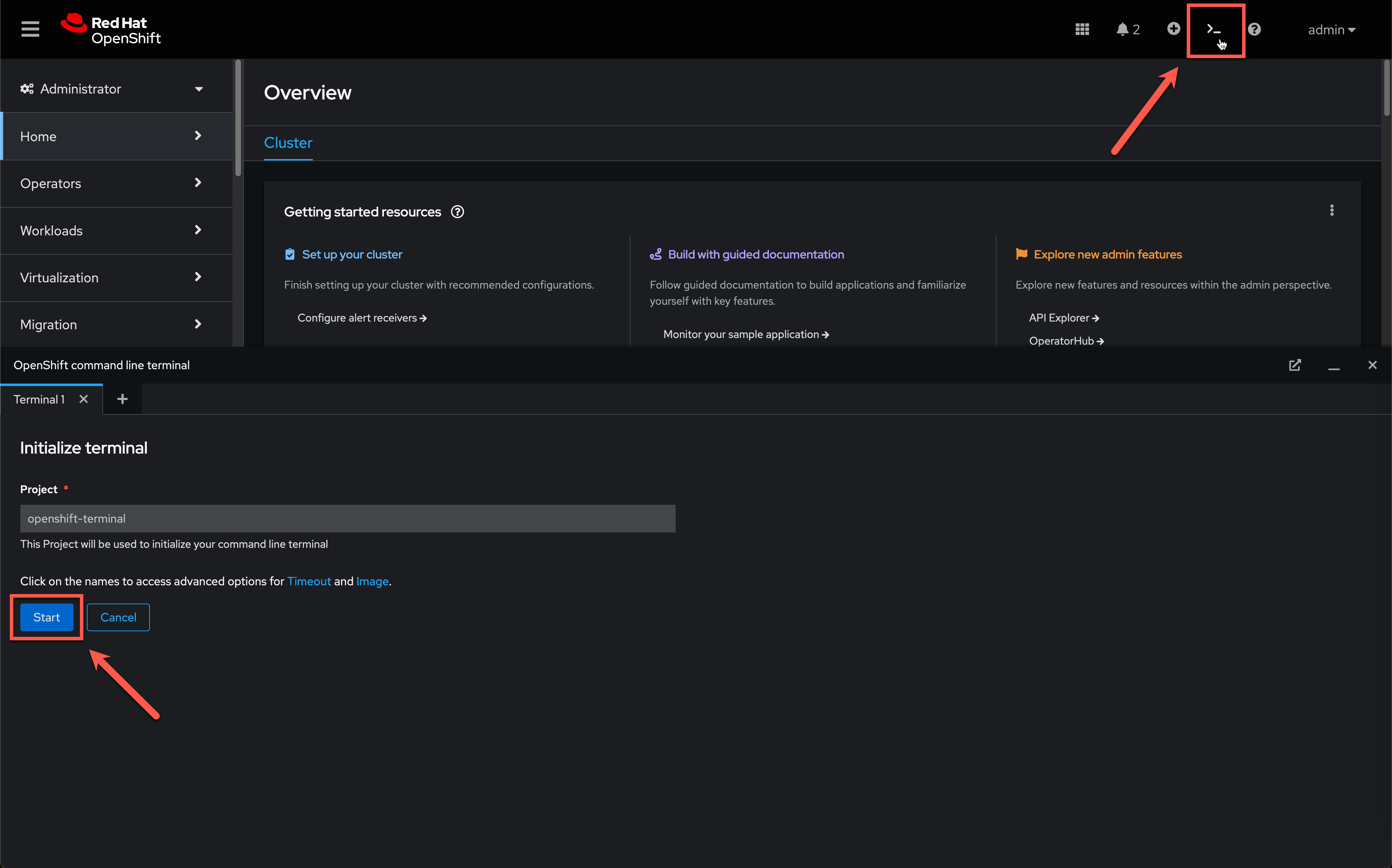Click the Getting started resources help icon
Image resolution: width=1392 pixels, height=868 pixels.
point(457,212)
